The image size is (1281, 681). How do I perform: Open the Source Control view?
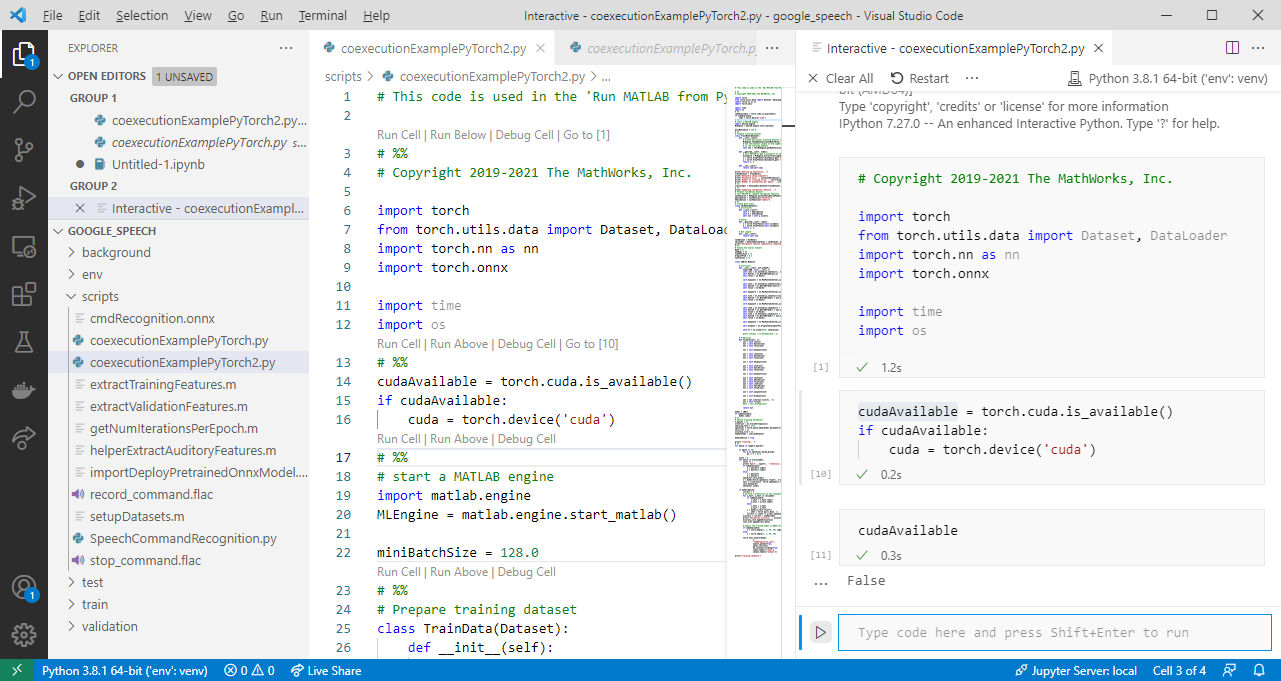pyautogui.click(x=24, y=150)
